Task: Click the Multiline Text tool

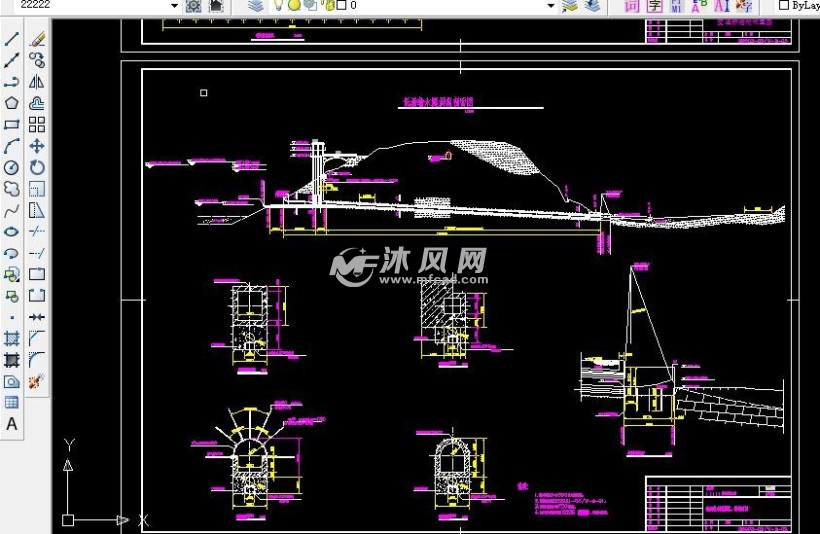Action: (x=12, y=423)
